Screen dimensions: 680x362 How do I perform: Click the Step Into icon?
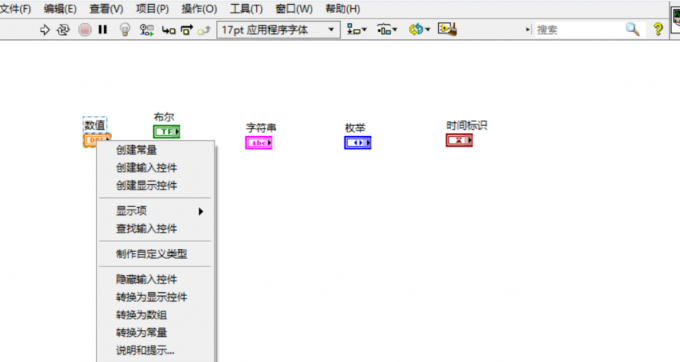168,30
